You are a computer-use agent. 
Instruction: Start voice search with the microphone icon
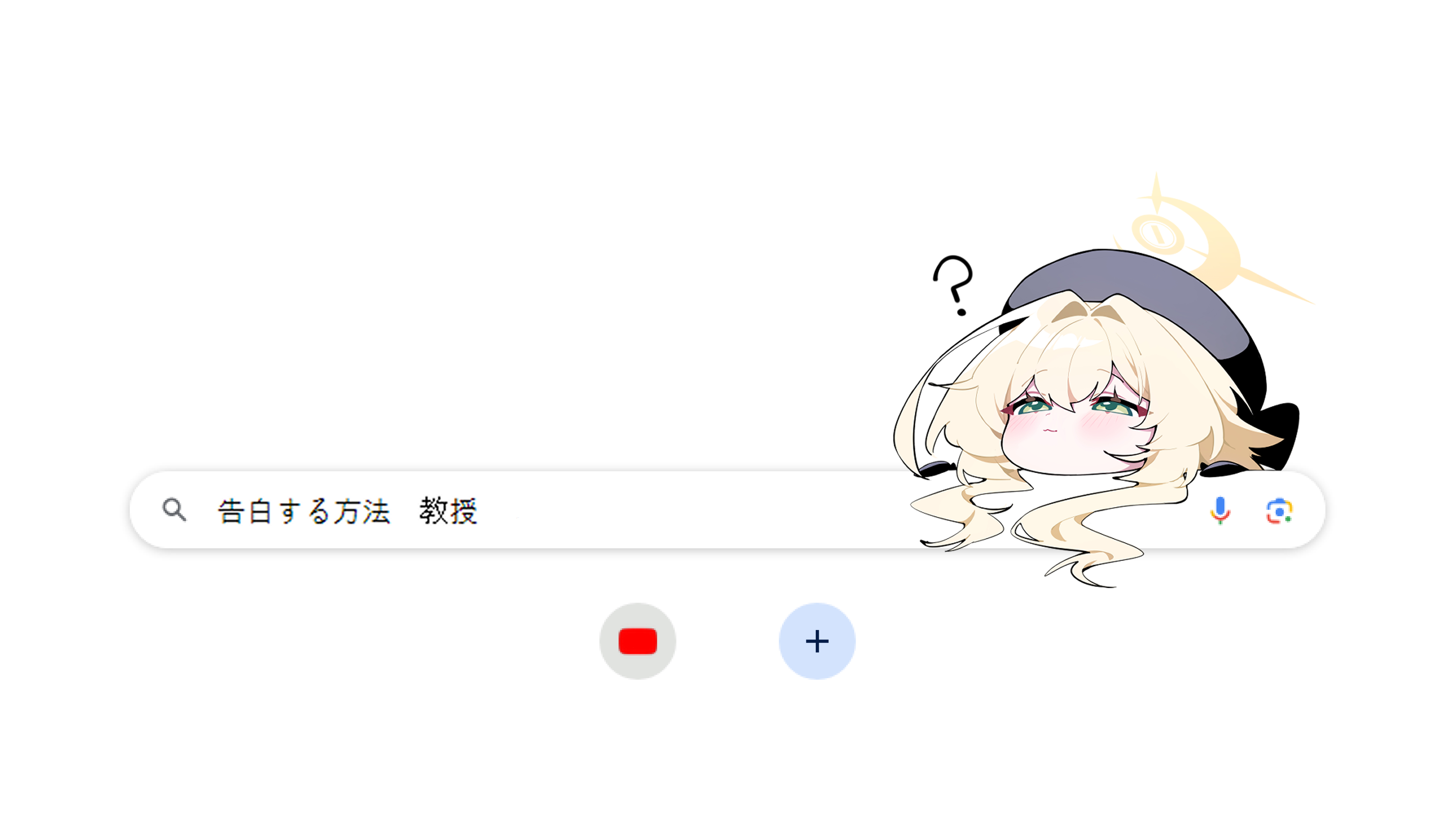tap(1220, 510)
